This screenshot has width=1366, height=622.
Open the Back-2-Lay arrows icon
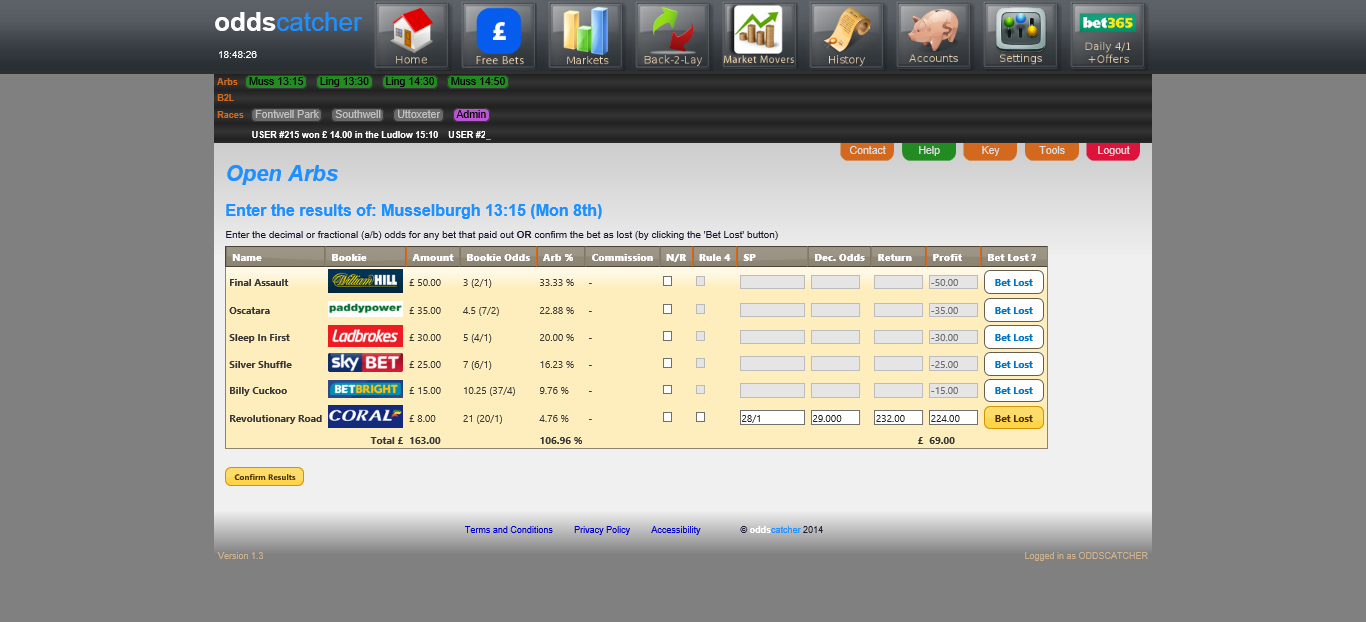673,36
